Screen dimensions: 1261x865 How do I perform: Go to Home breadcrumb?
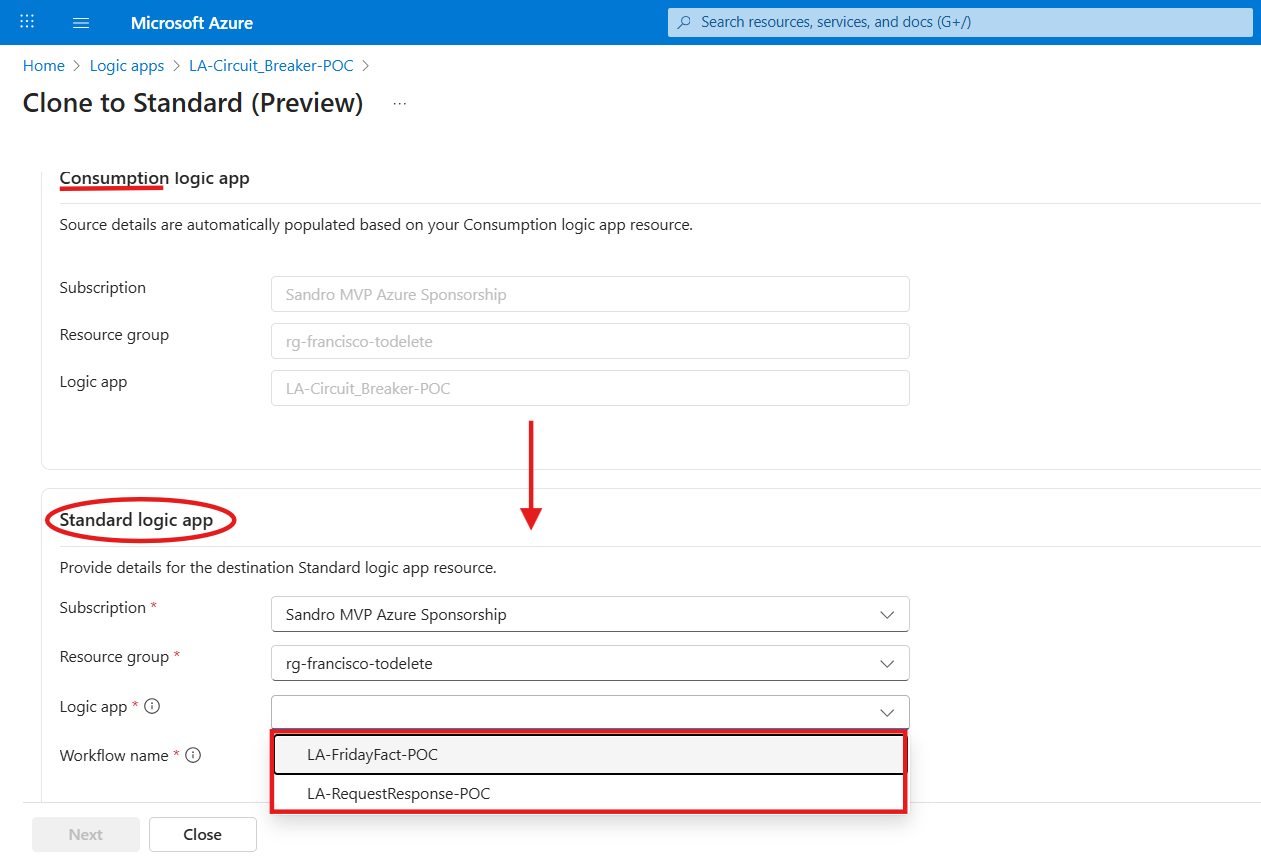(x=44, y=66)
